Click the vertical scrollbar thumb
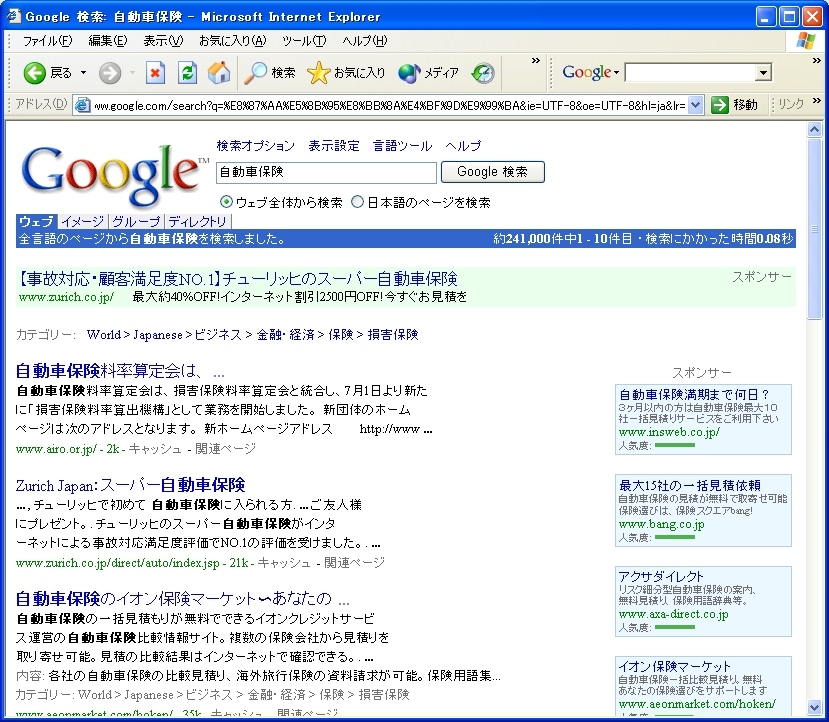The height and width of the screenshot is (722, 829). tap(814, 228)
